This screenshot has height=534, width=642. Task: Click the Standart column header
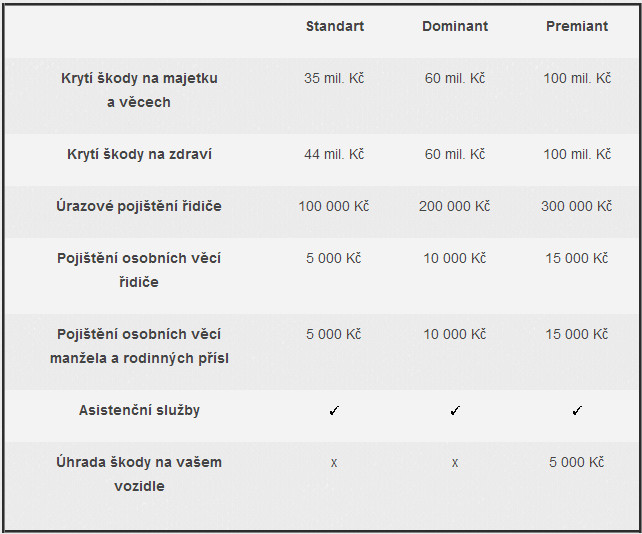335,26
